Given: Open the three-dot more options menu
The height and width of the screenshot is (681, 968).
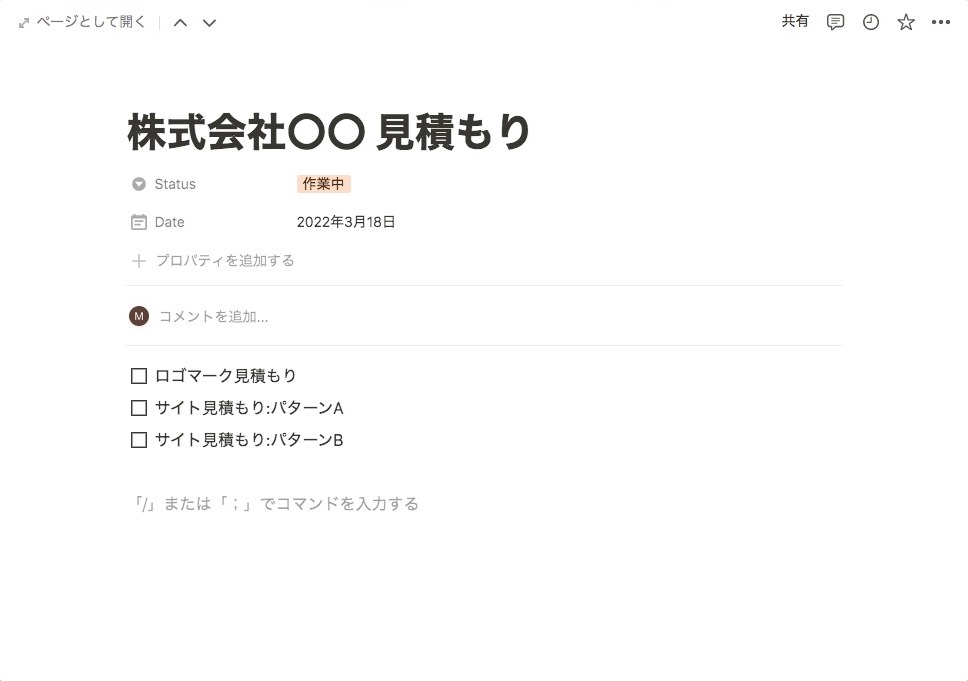Looking at the screenshot, I should pyautogui.click(x=941, y=22).
